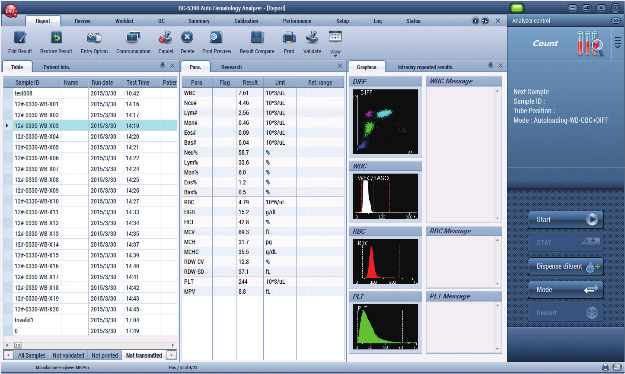Switch to the Patient Info. tab
This screenshot has height=374, width=625.
click(x=57, y=67)
